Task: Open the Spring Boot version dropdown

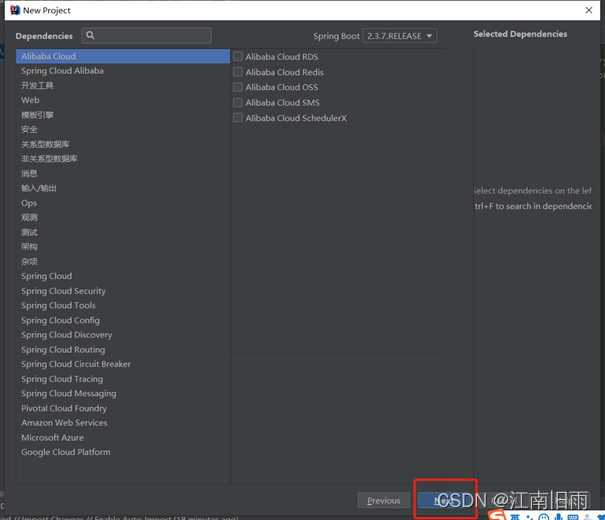Action: pyautogui.click(x=400, y=36)
